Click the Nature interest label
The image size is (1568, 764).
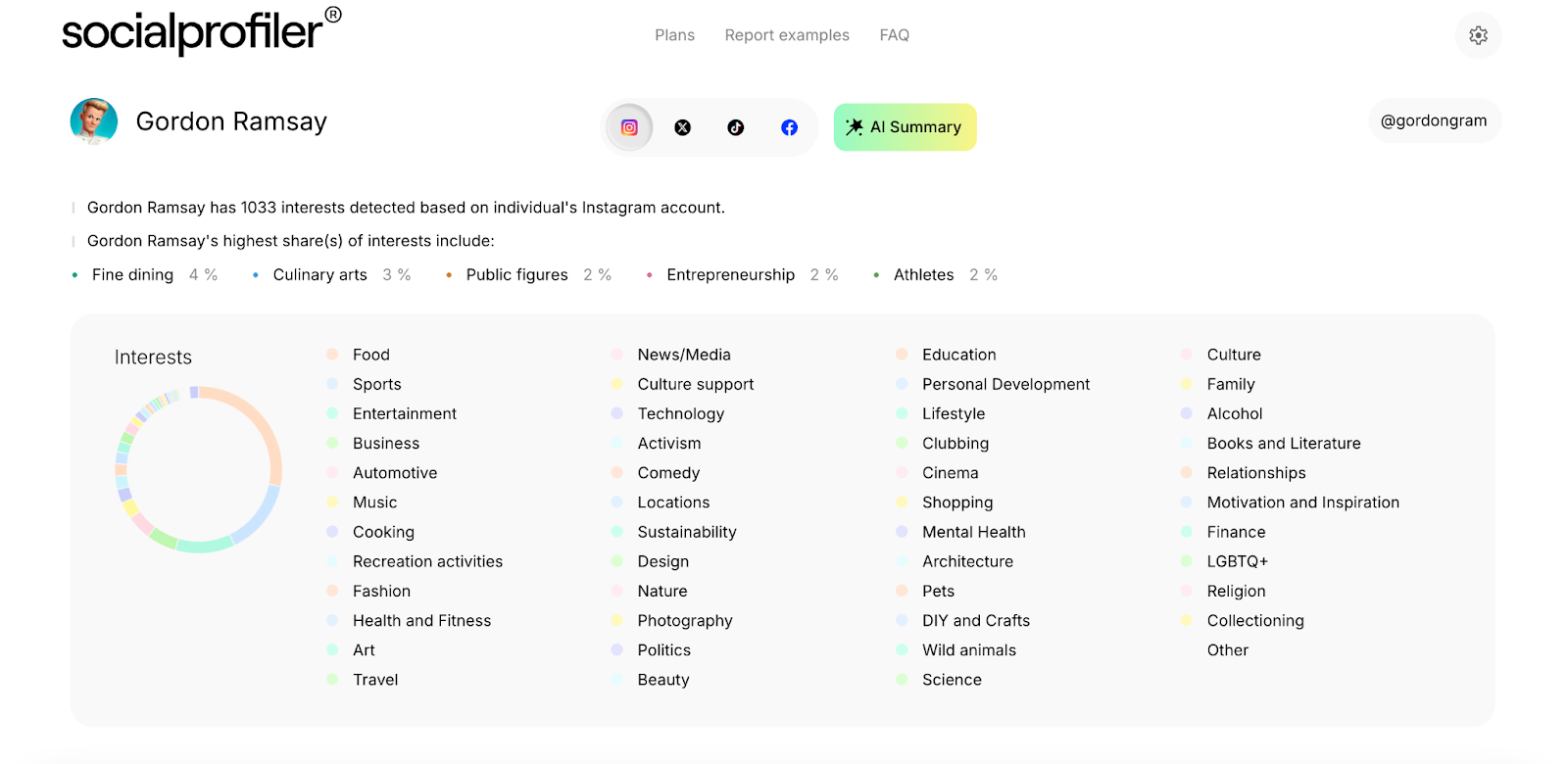(x=662, y=591)
